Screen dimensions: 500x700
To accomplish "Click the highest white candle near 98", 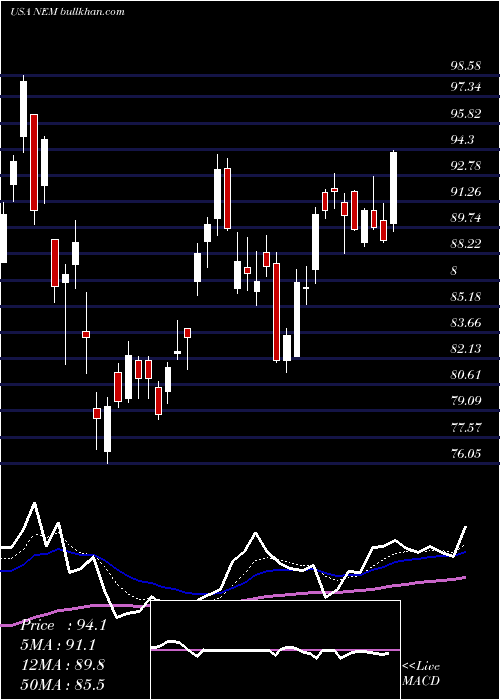I will tap(23, 109).
